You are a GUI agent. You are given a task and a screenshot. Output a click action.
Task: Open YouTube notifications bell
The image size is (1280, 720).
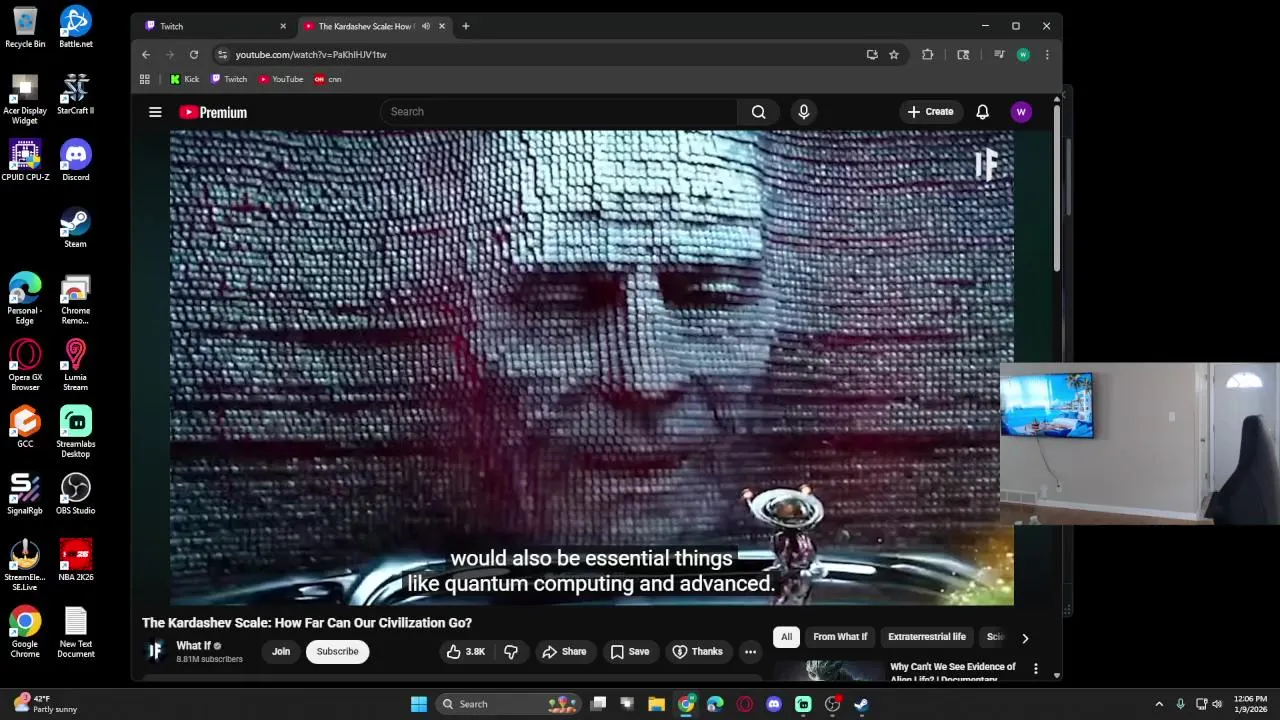(982, 112)
